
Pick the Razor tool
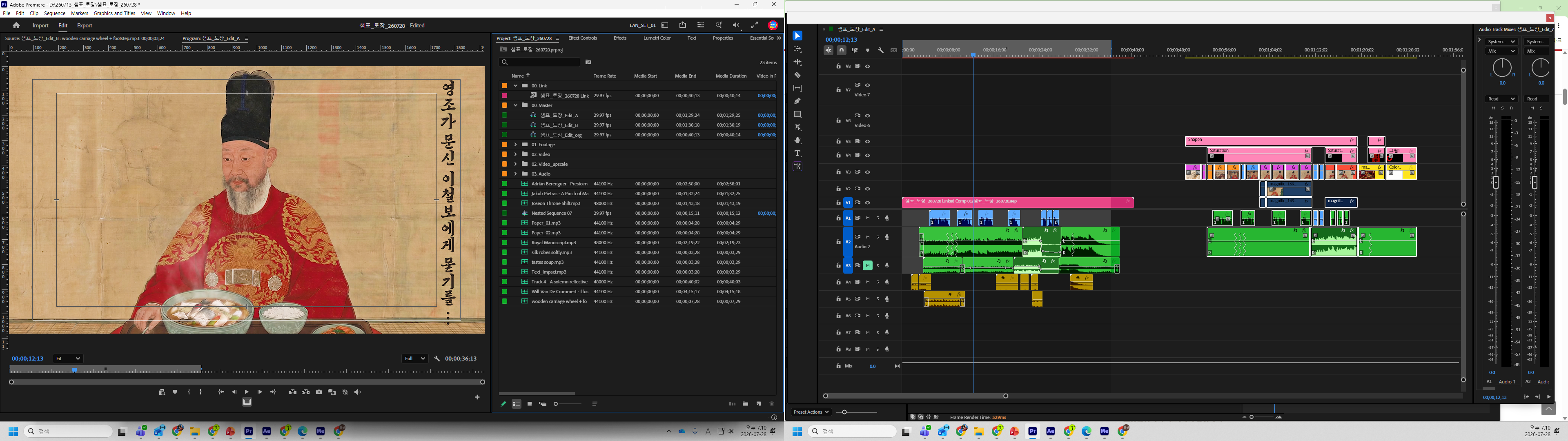pyautogui.click(x=797, y=75)
